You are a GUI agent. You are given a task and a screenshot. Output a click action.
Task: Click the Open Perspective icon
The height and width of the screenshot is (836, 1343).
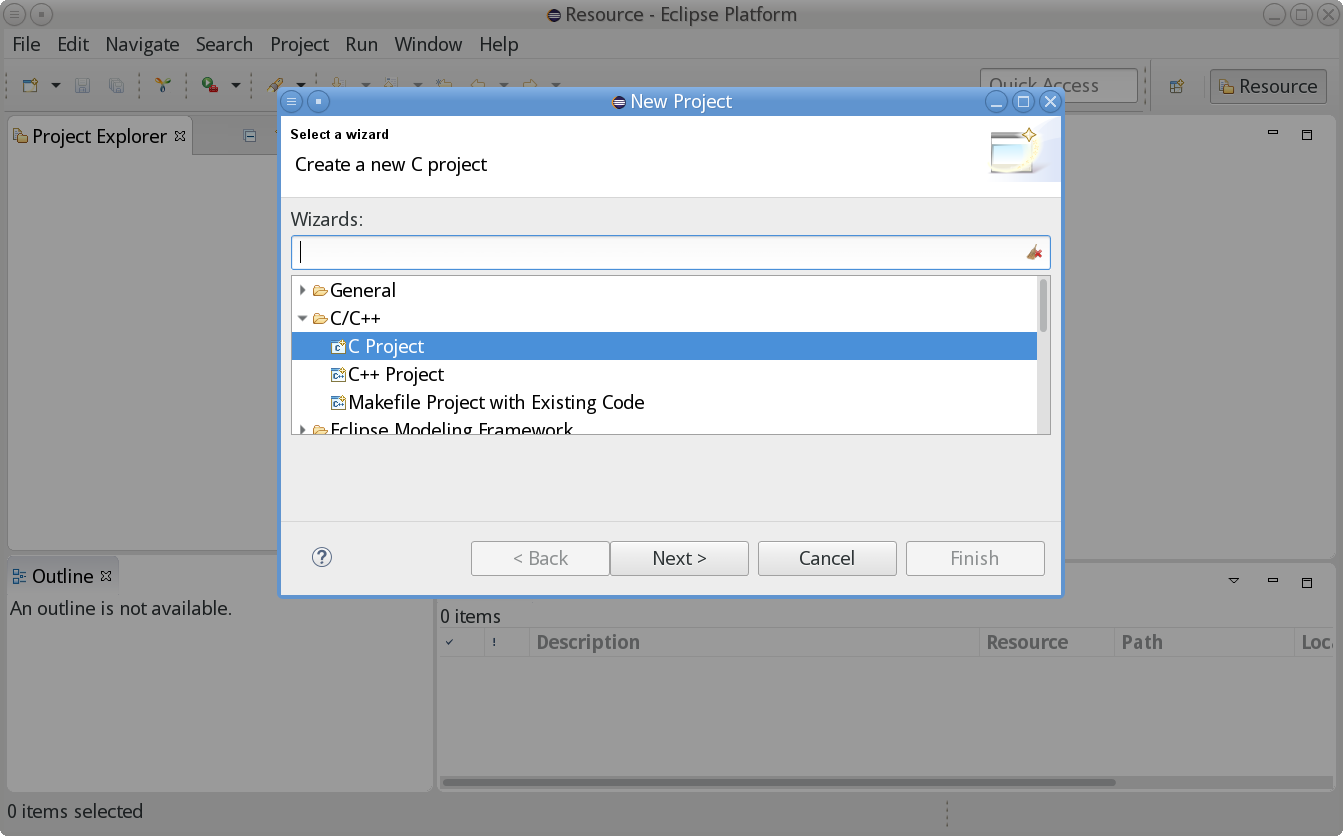pyautogui.click(x=1177, y=86)
